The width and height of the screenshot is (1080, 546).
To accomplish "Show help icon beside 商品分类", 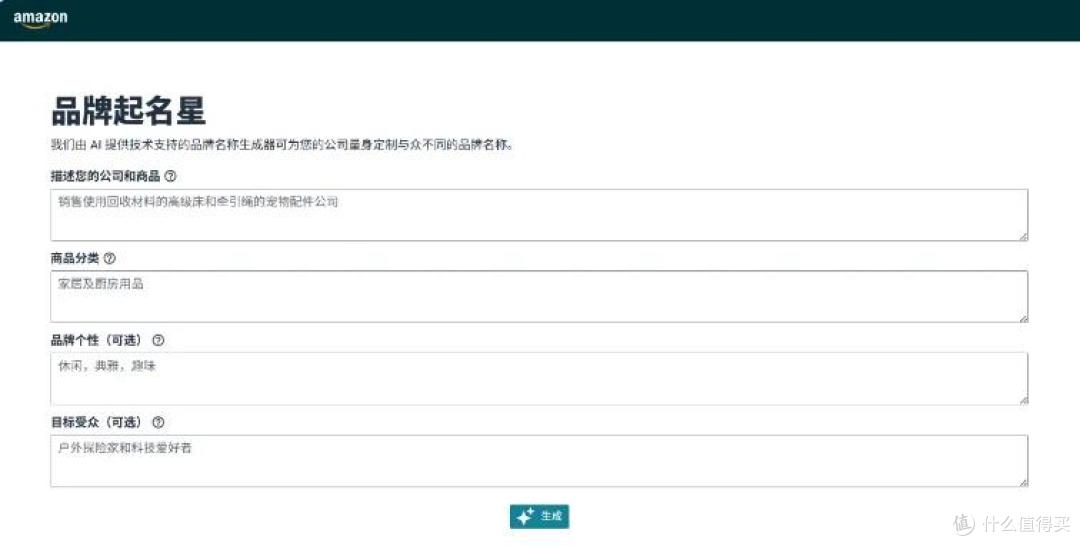I will point(110,258).
